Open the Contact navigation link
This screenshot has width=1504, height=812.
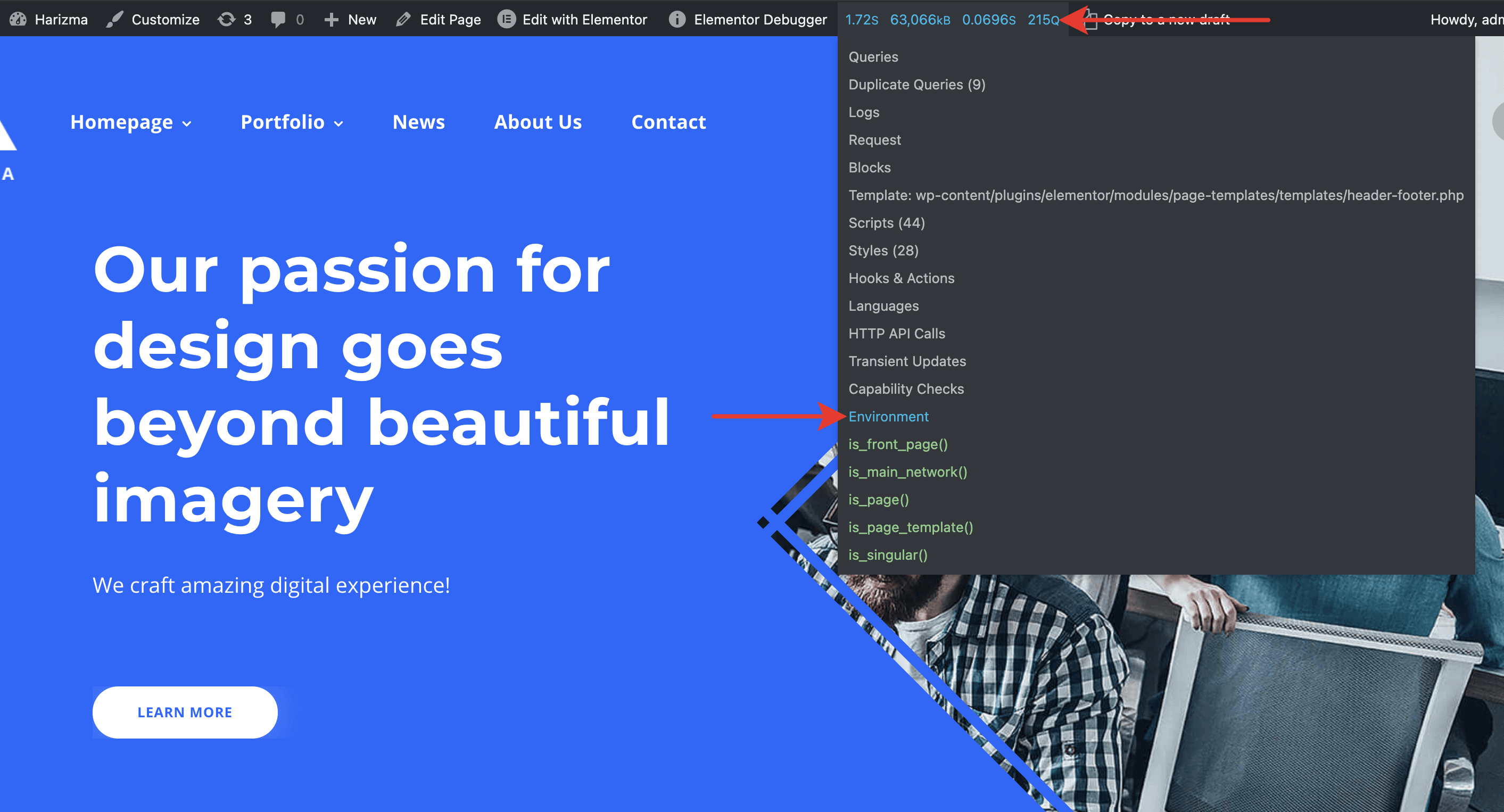tap(668, 122)
